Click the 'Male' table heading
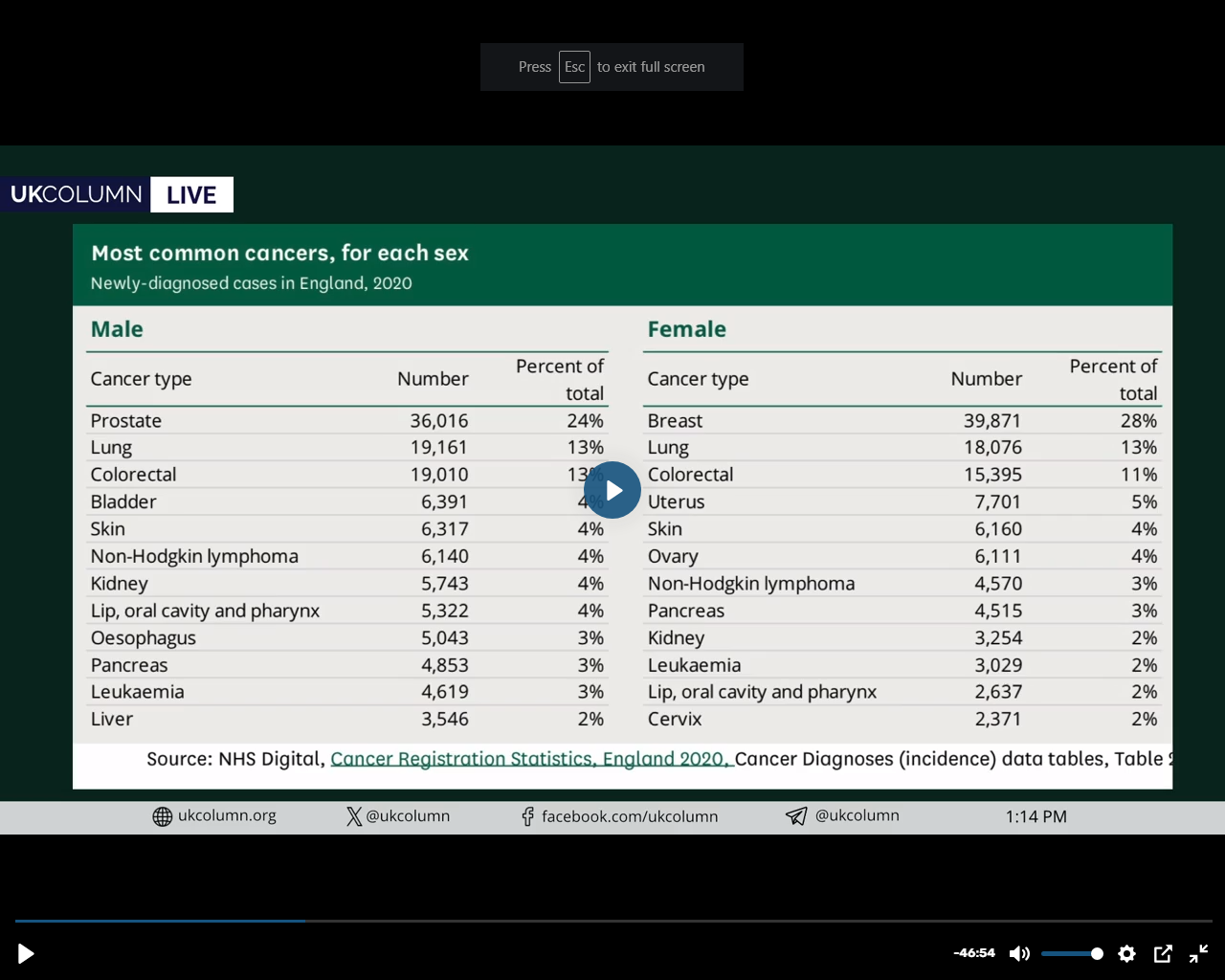The width and height of the screenshot is (1225, 980). pyautogui.click(x=117, y=329)
